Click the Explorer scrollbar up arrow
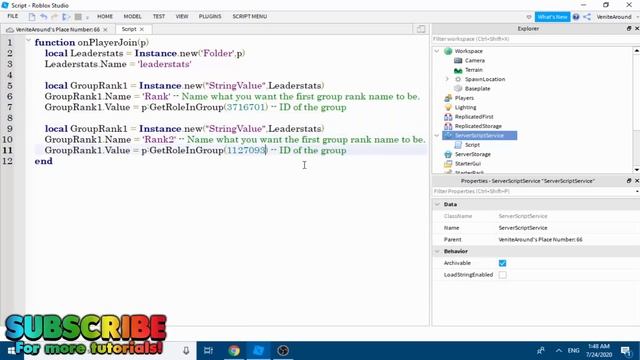 (x=636, y=50)
